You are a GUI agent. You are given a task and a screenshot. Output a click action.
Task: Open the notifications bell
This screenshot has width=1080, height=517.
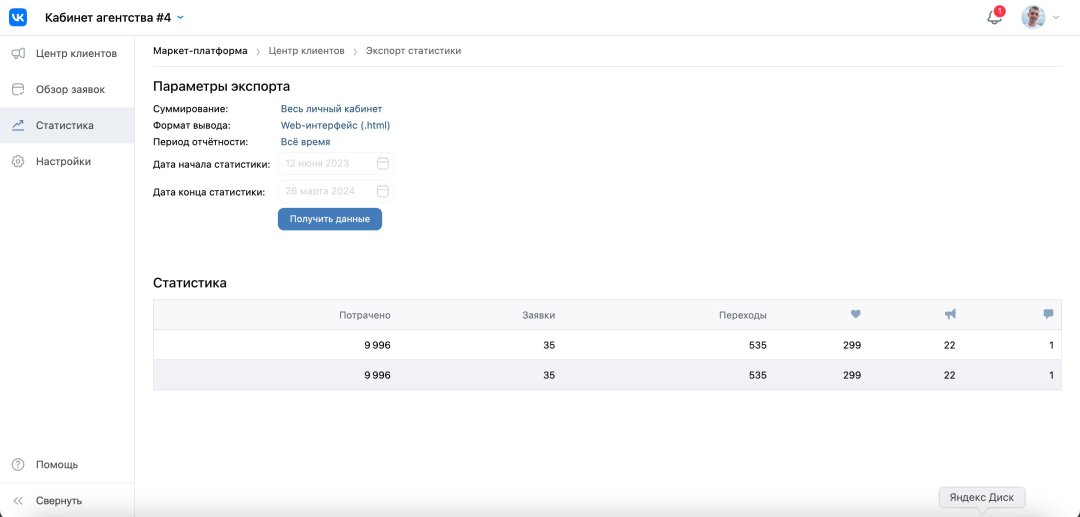point(994,17)
